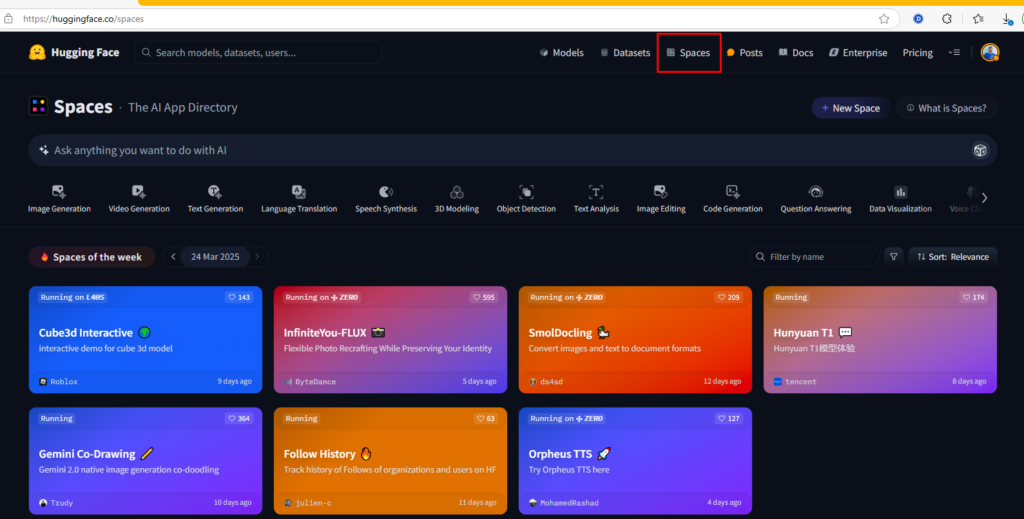Like InfiniteYou-FLUX with heart 595
This screenshot has height=519, width=1024.
pyautogui.click(x=483, y=297)
